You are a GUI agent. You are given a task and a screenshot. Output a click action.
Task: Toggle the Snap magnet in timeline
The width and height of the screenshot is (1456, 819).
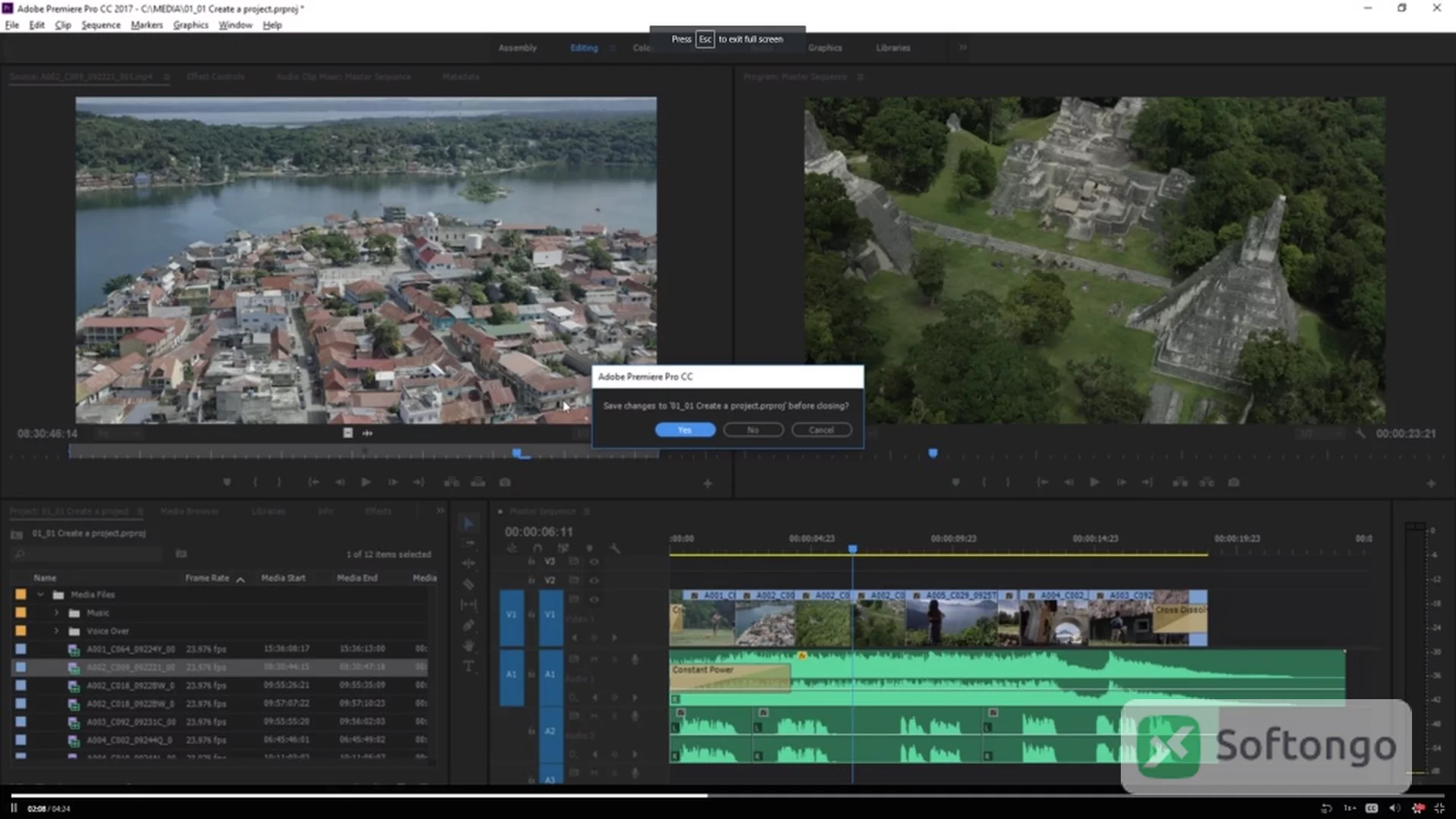point(538,548)
